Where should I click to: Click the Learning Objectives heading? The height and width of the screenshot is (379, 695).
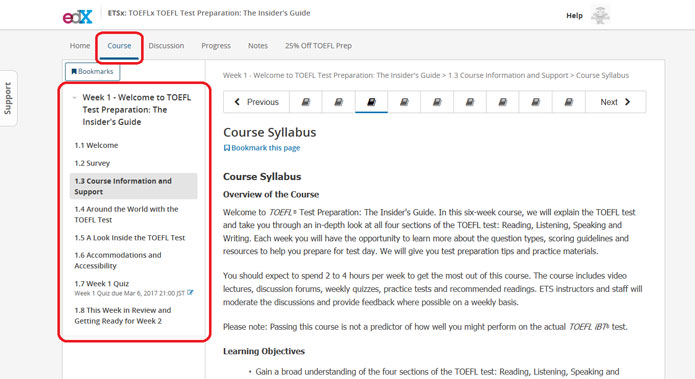(264, 351)
